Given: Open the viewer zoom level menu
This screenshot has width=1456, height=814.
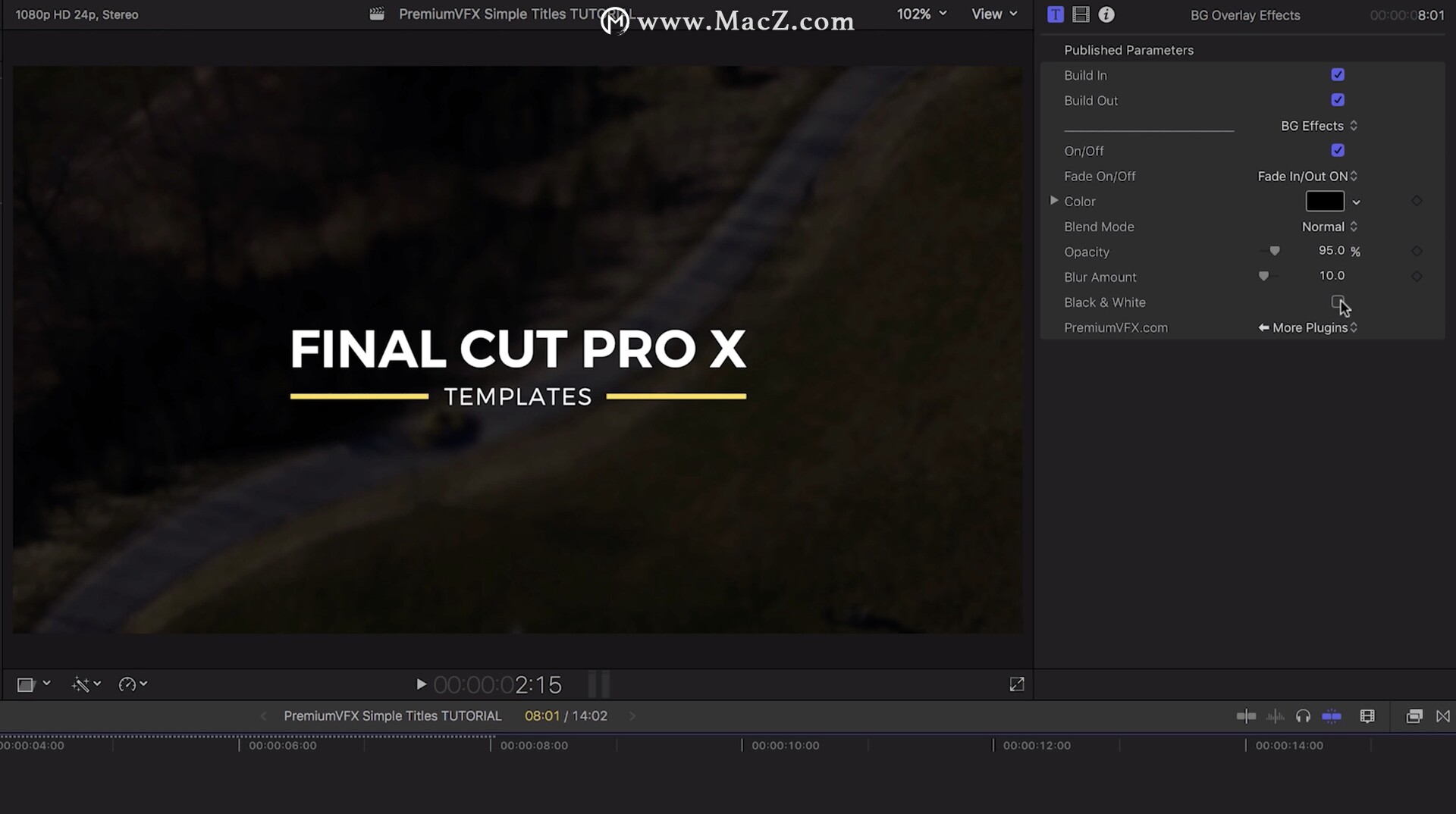Looking at the screenshot, I should [920, 14].
